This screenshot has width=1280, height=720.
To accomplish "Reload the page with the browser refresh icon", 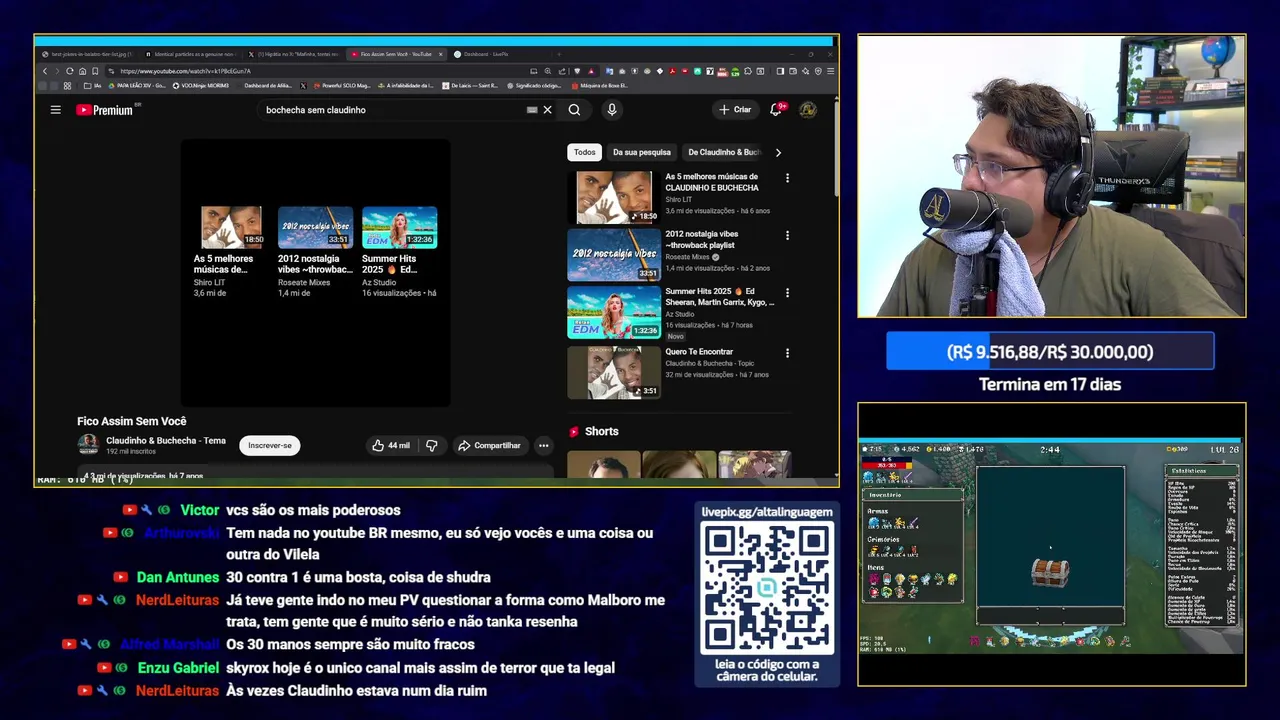I will click(69, 71).
